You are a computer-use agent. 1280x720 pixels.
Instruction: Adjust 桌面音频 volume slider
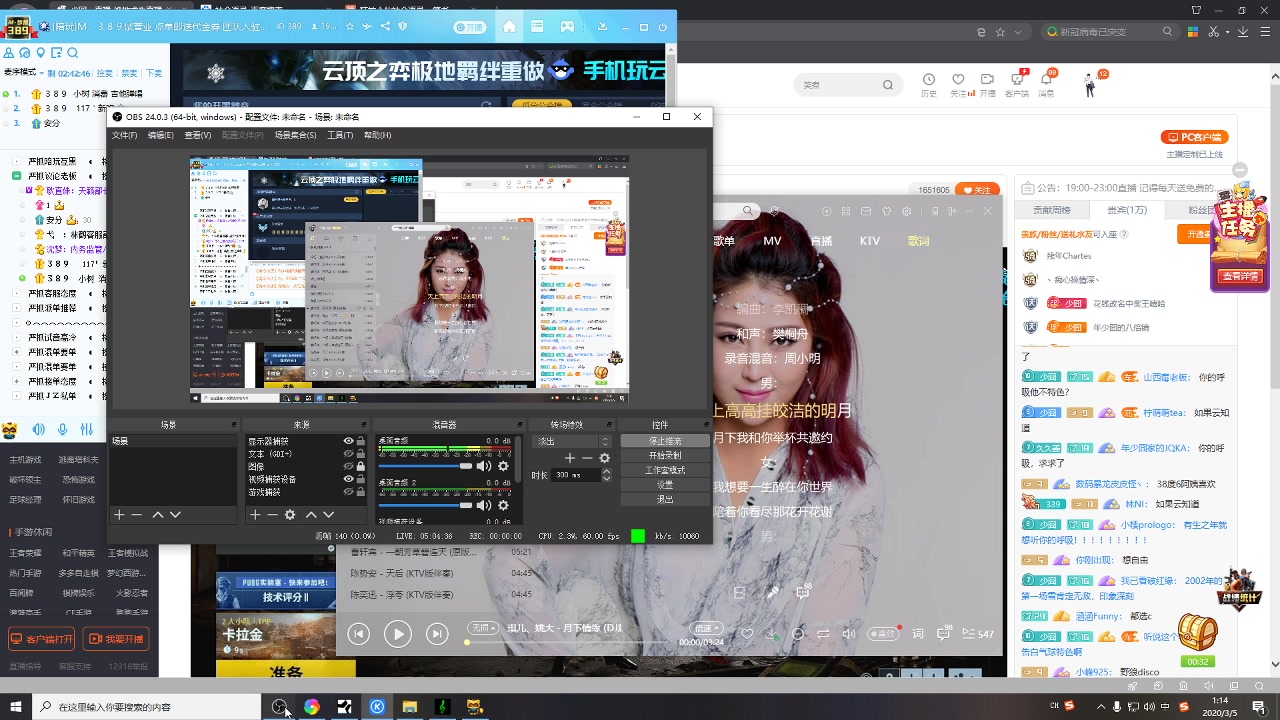pos(425,466)
